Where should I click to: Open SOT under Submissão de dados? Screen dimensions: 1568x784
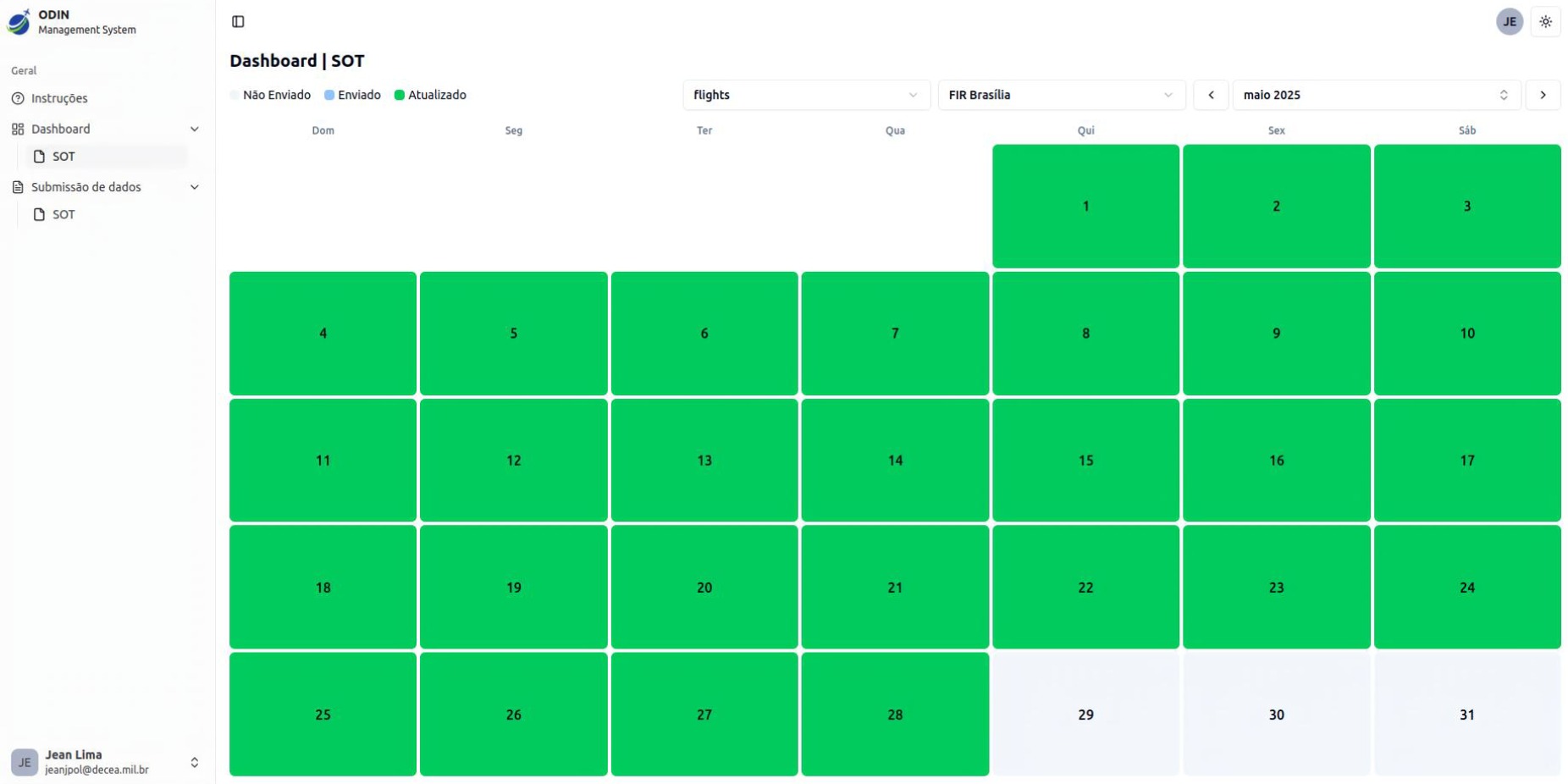(x=64, y=215)
